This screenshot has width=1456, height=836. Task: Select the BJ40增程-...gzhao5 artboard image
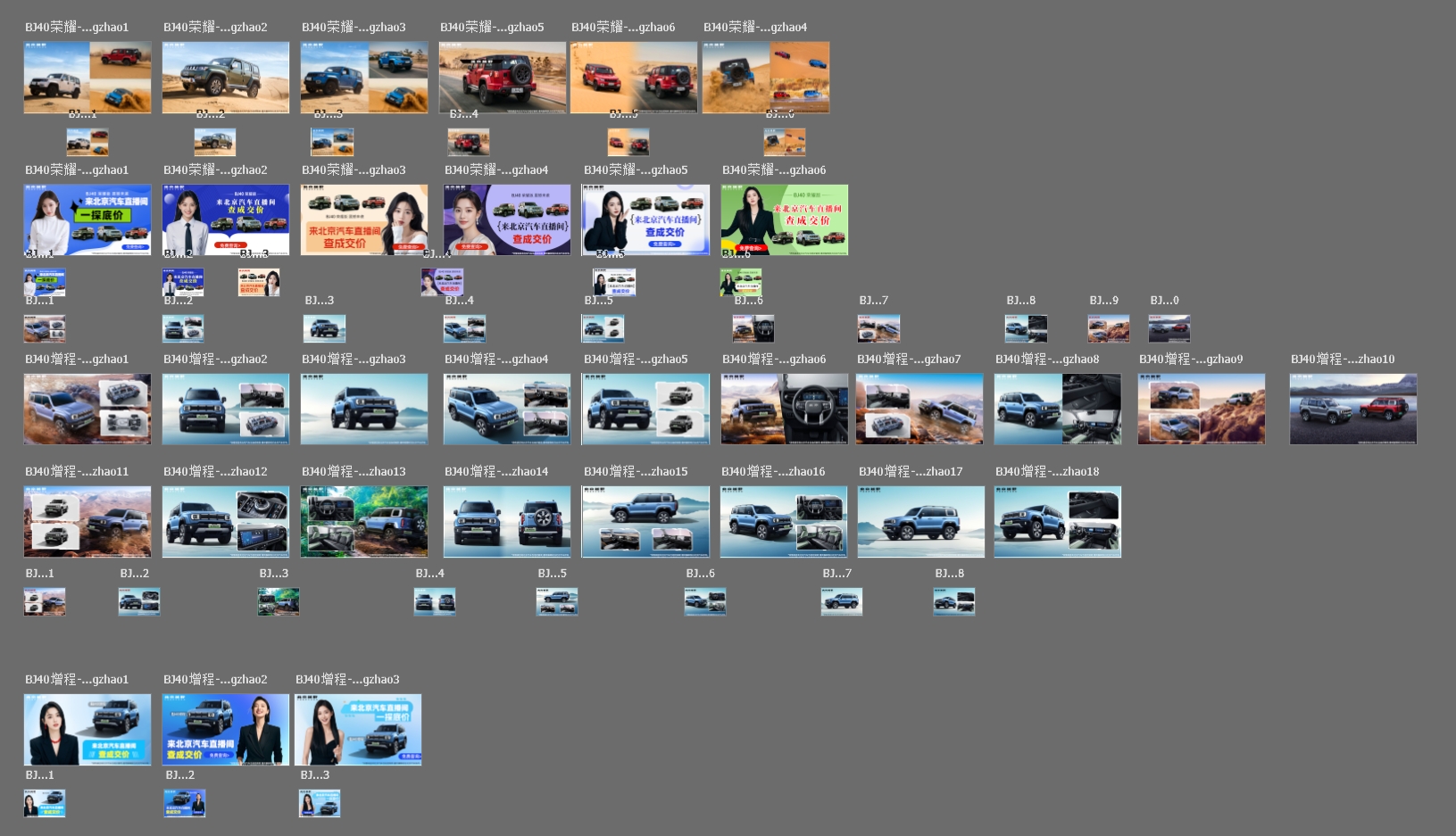pos(645,410)
